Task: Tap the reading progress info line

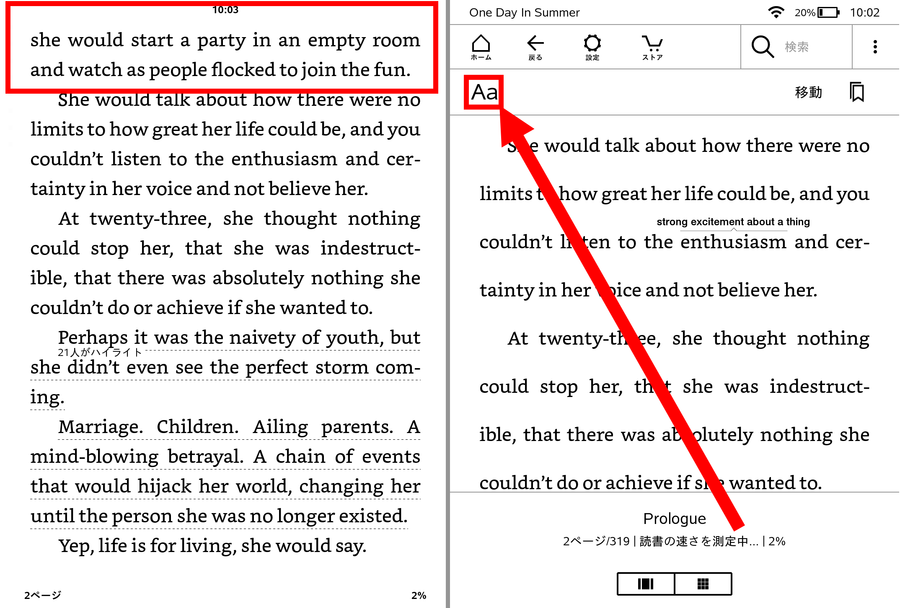Action: pos(674,541)
